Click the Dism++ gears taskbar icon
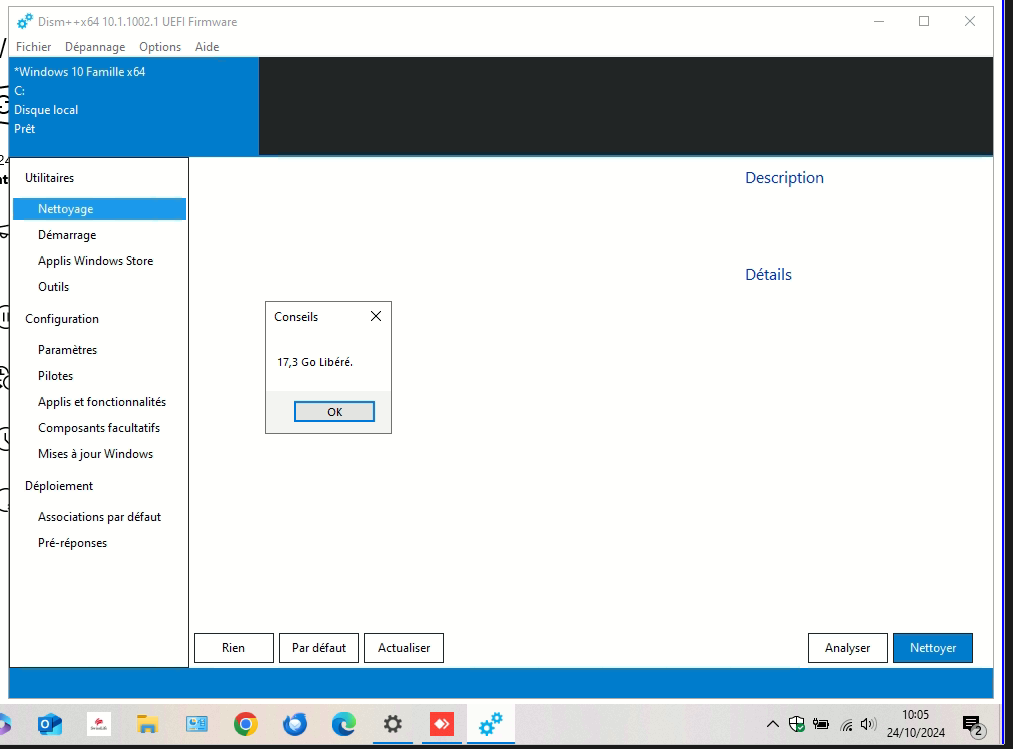The height and width of the screenshot is (749, 1013). [491, 725]
